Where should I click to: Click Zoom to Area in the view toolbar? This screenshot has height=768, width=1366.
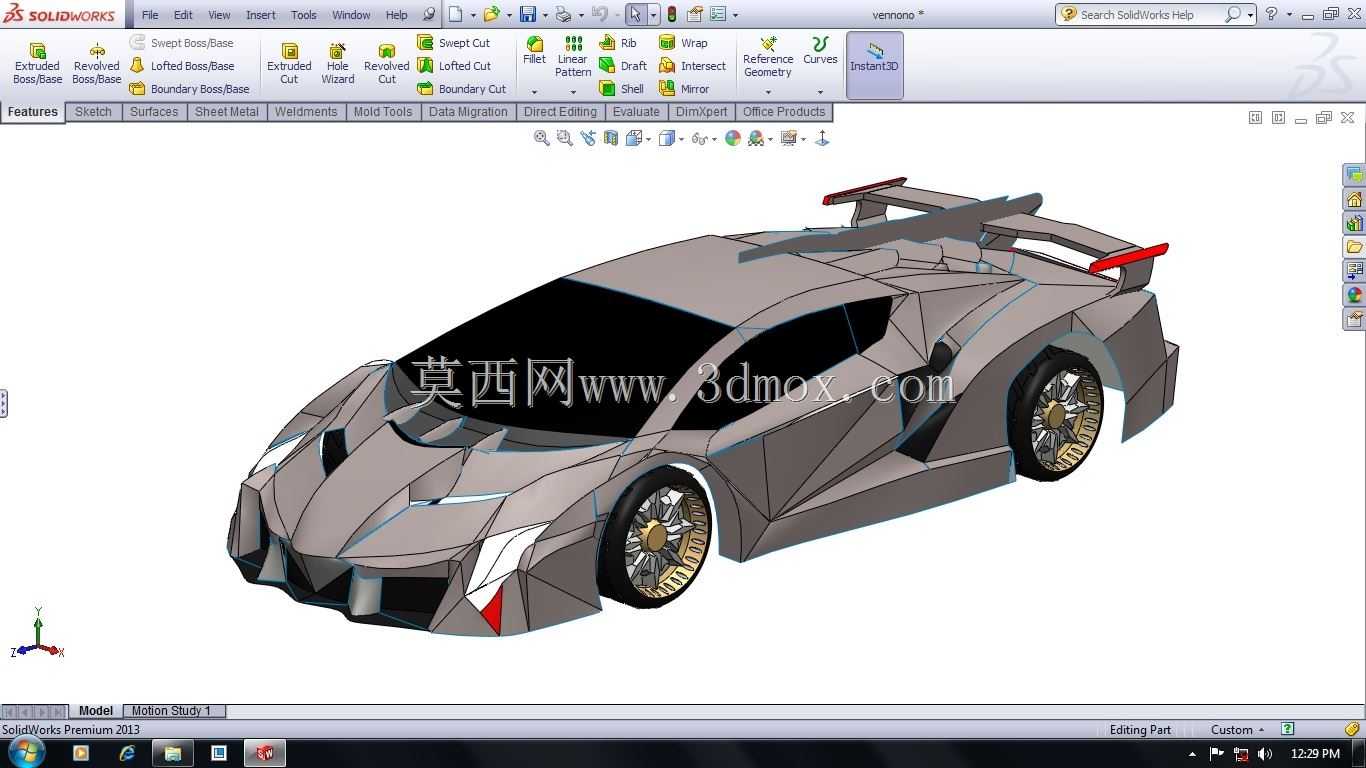[565, 139]
